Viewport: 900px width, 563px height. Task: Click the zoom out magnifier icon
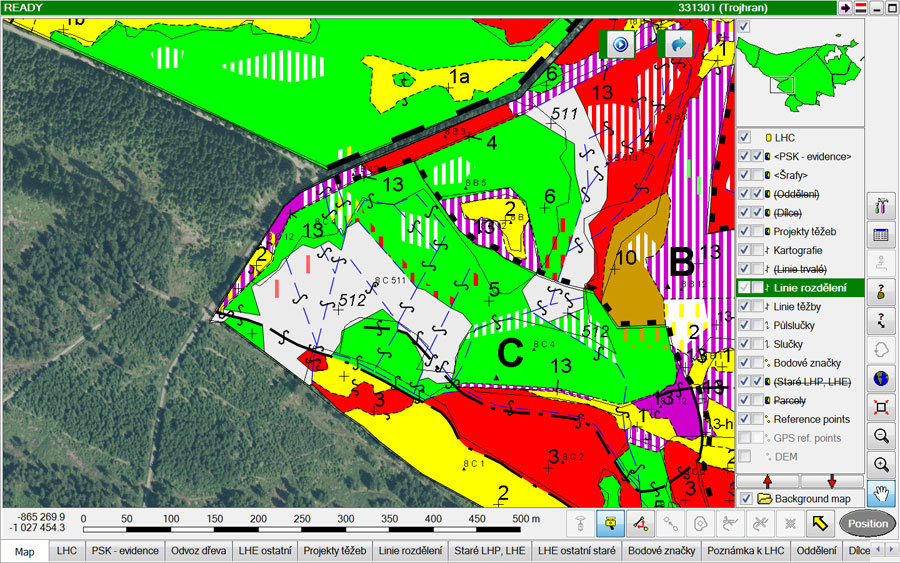(x=881, y=436)
